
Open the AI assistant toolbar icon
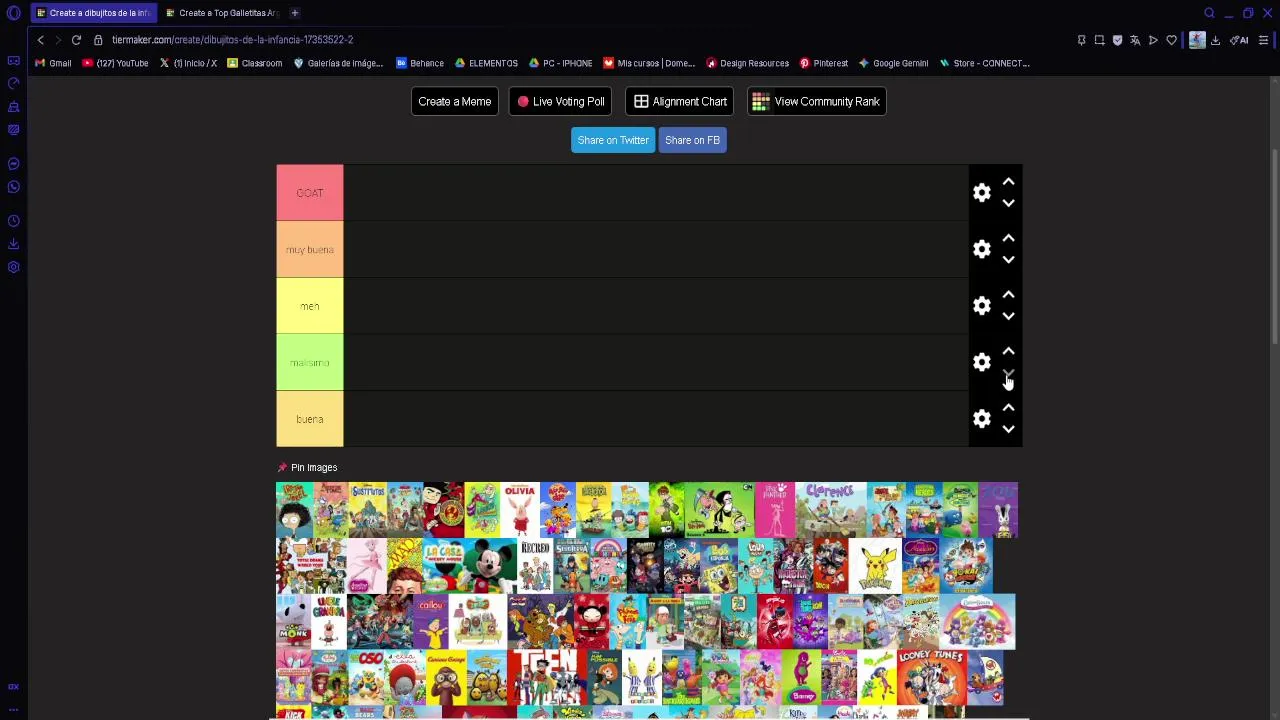click(1239, 40)
